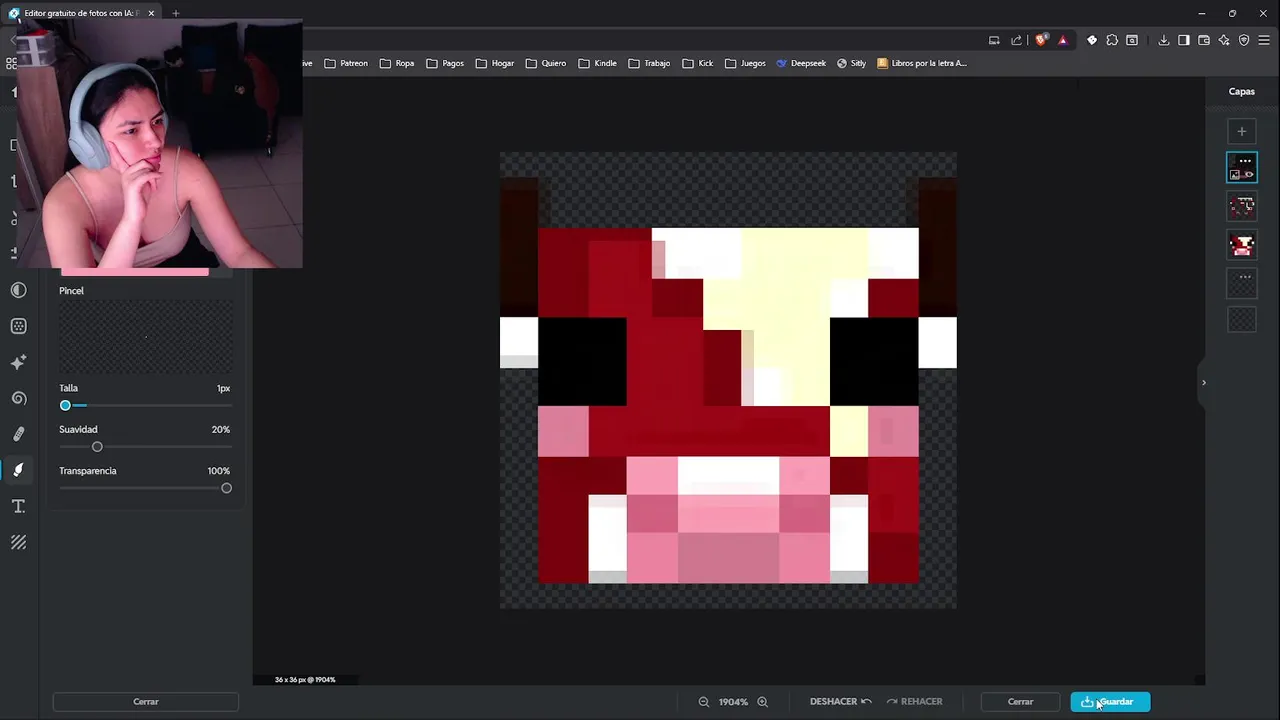Switch to the Editor gratuito de fotos tab
The width and height of the screenshot is (1280, 720).
pyautogui.click(x=83, y=13)
